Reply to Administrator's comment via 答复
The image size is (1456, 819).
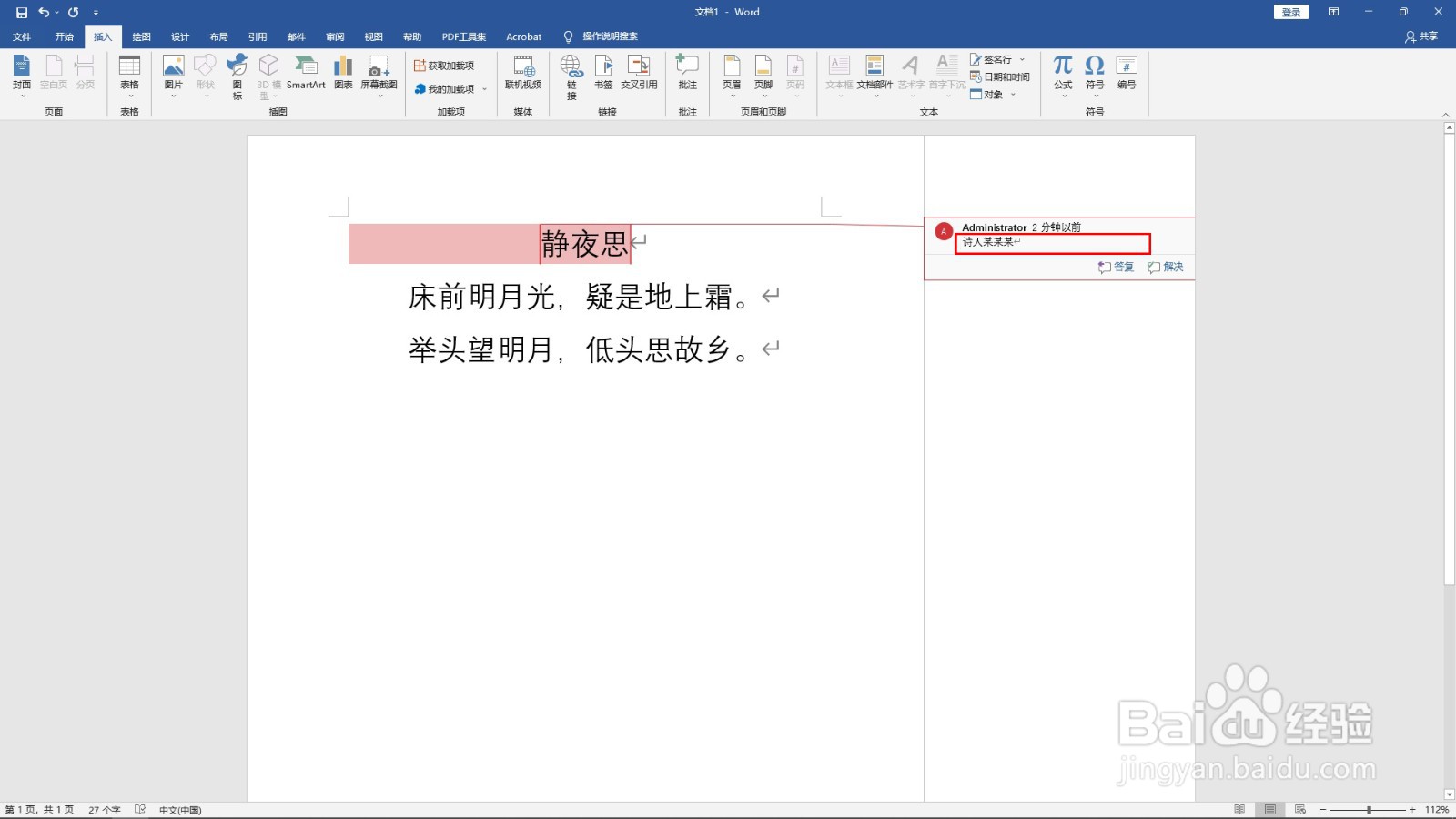click(x=1117, y=267)
